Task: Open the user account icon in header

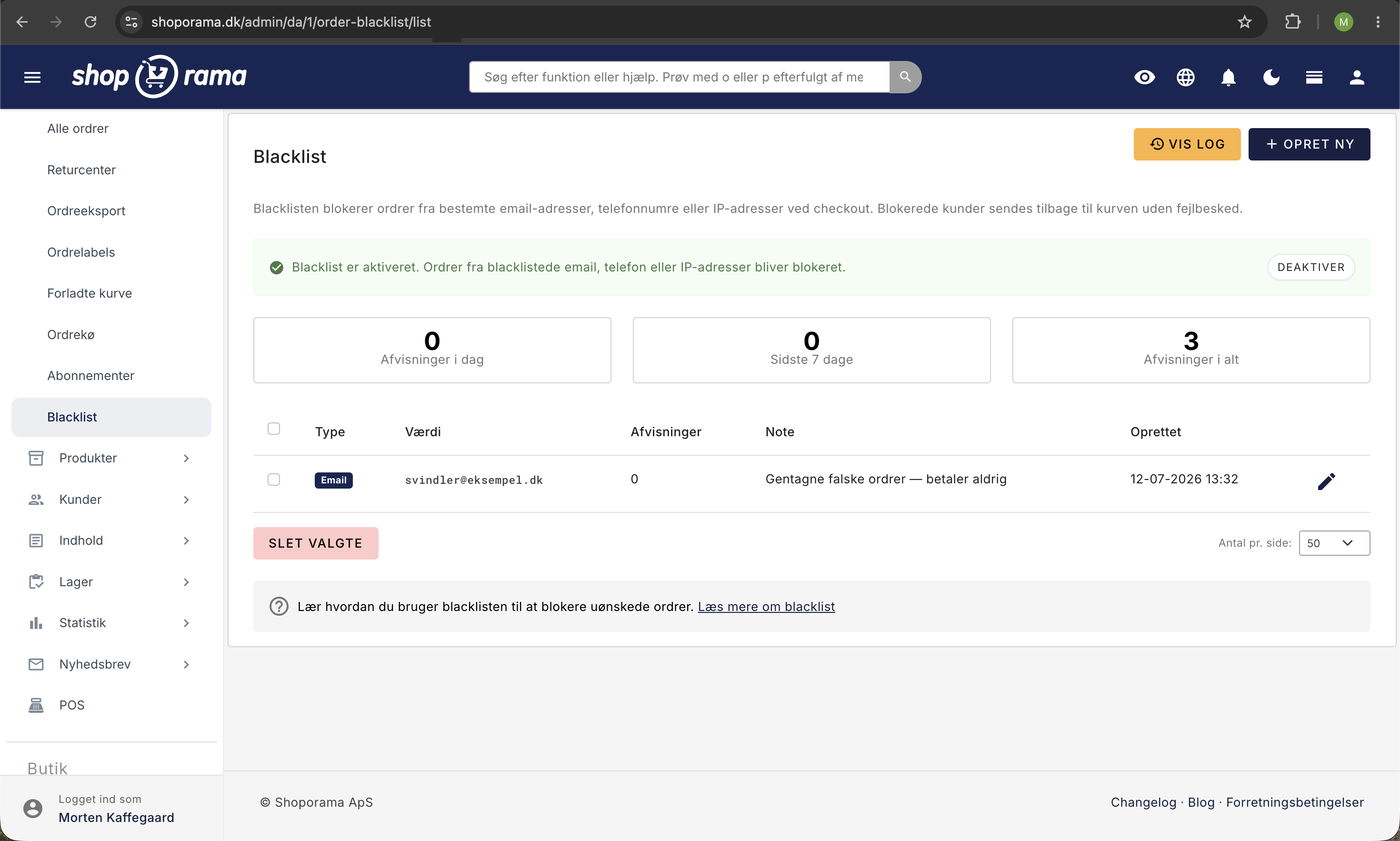Action: point(1357,77)
